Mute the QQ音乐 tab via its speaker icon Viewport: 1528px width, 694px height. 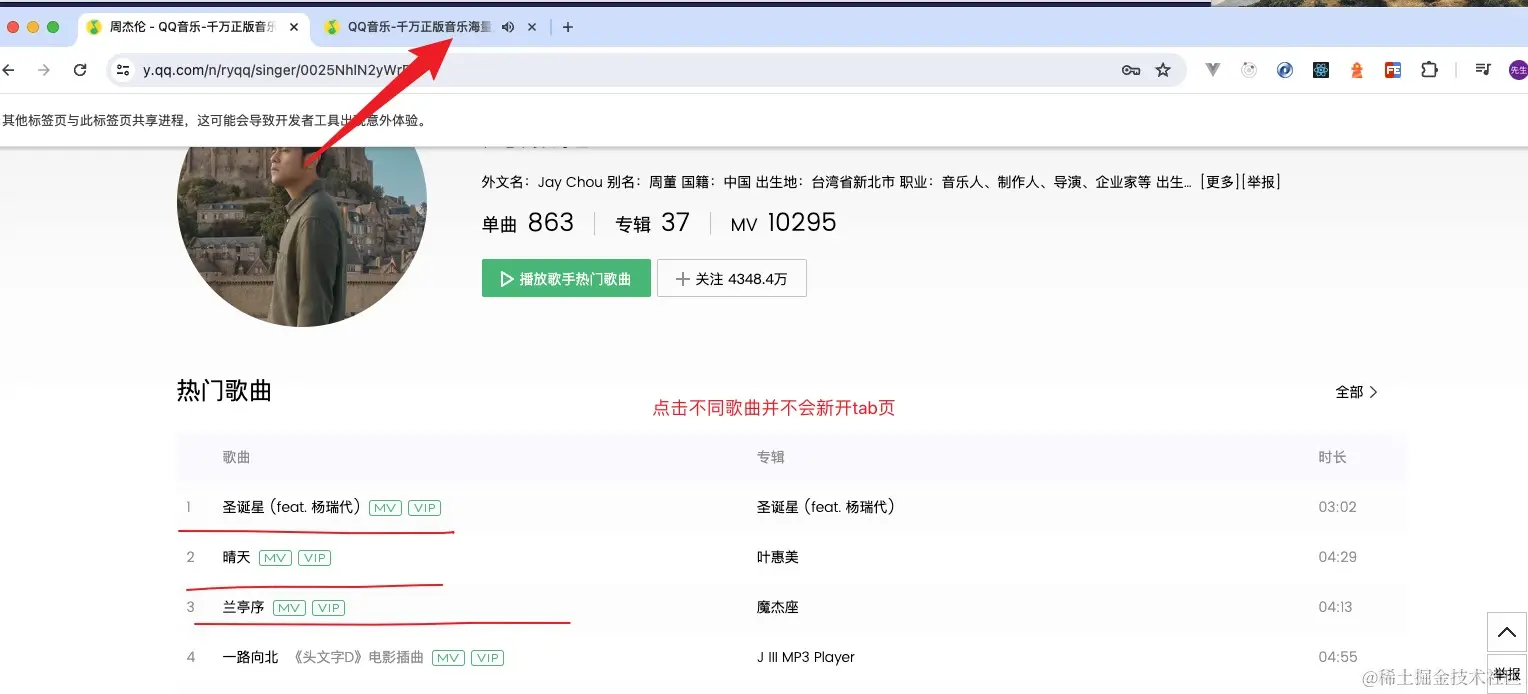508,27
